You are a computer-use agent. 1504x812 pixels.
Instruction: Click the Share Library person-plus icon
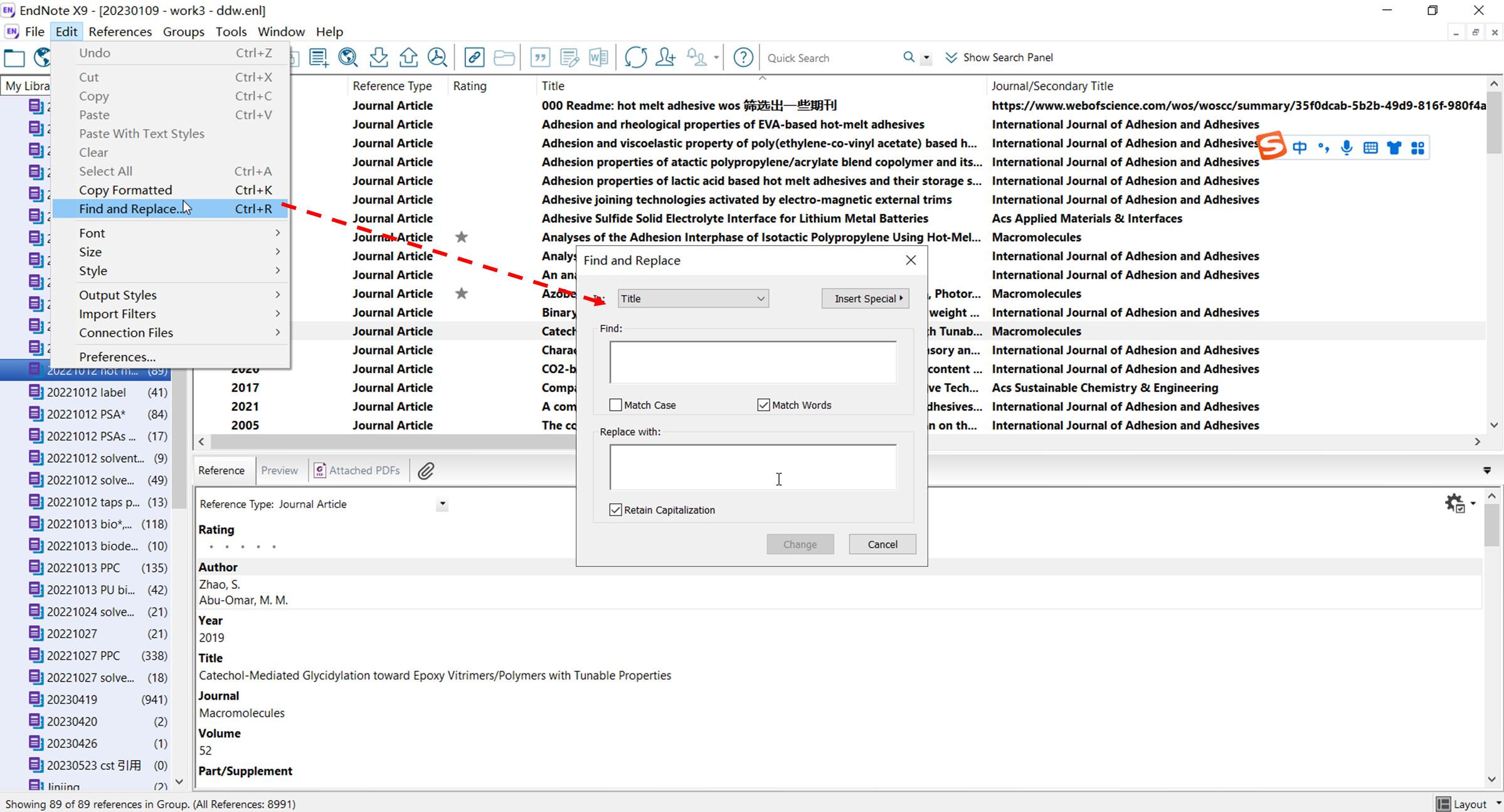point(665,58)
